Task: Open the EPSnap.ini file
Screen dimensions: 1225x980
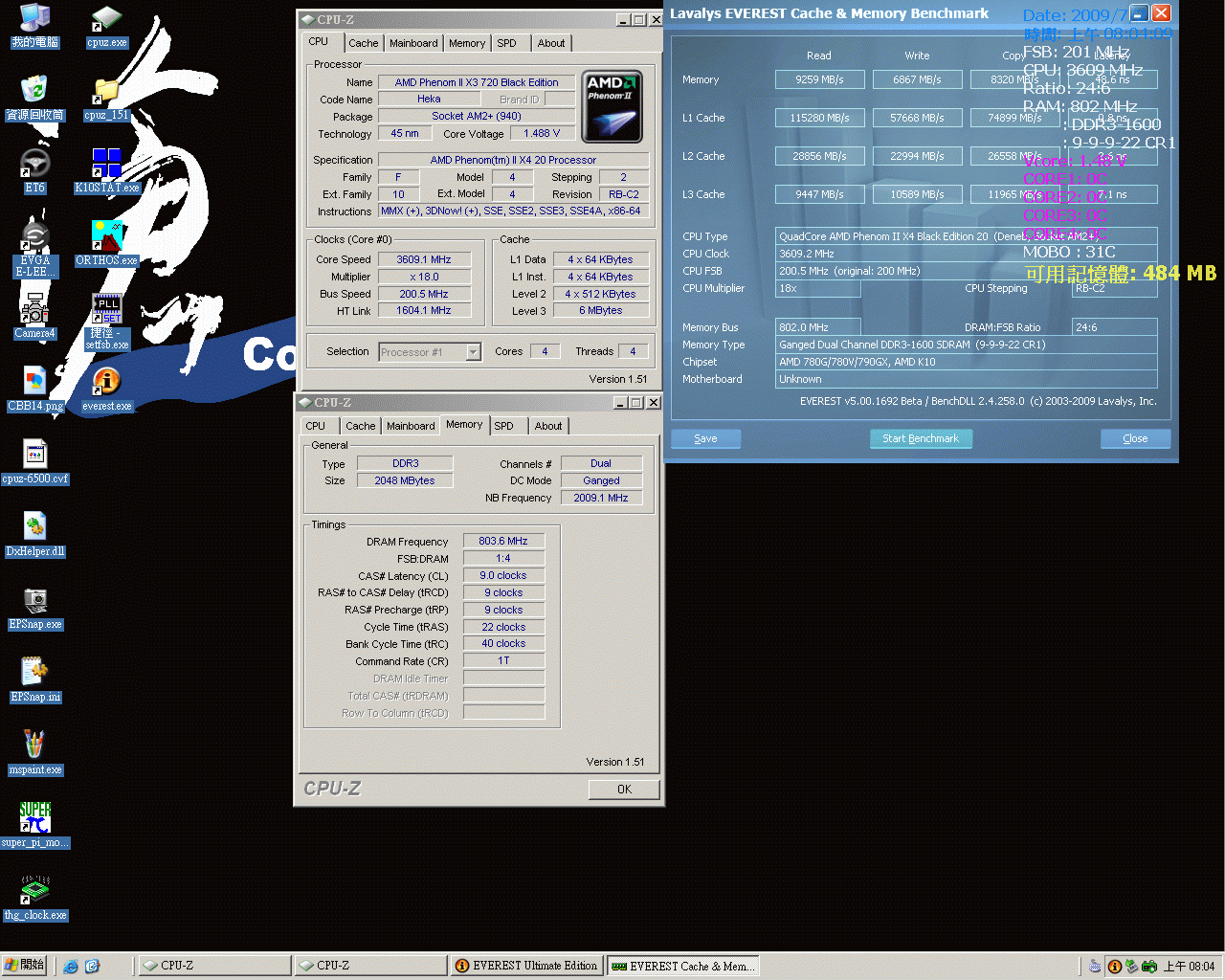Action: point(35,679)
